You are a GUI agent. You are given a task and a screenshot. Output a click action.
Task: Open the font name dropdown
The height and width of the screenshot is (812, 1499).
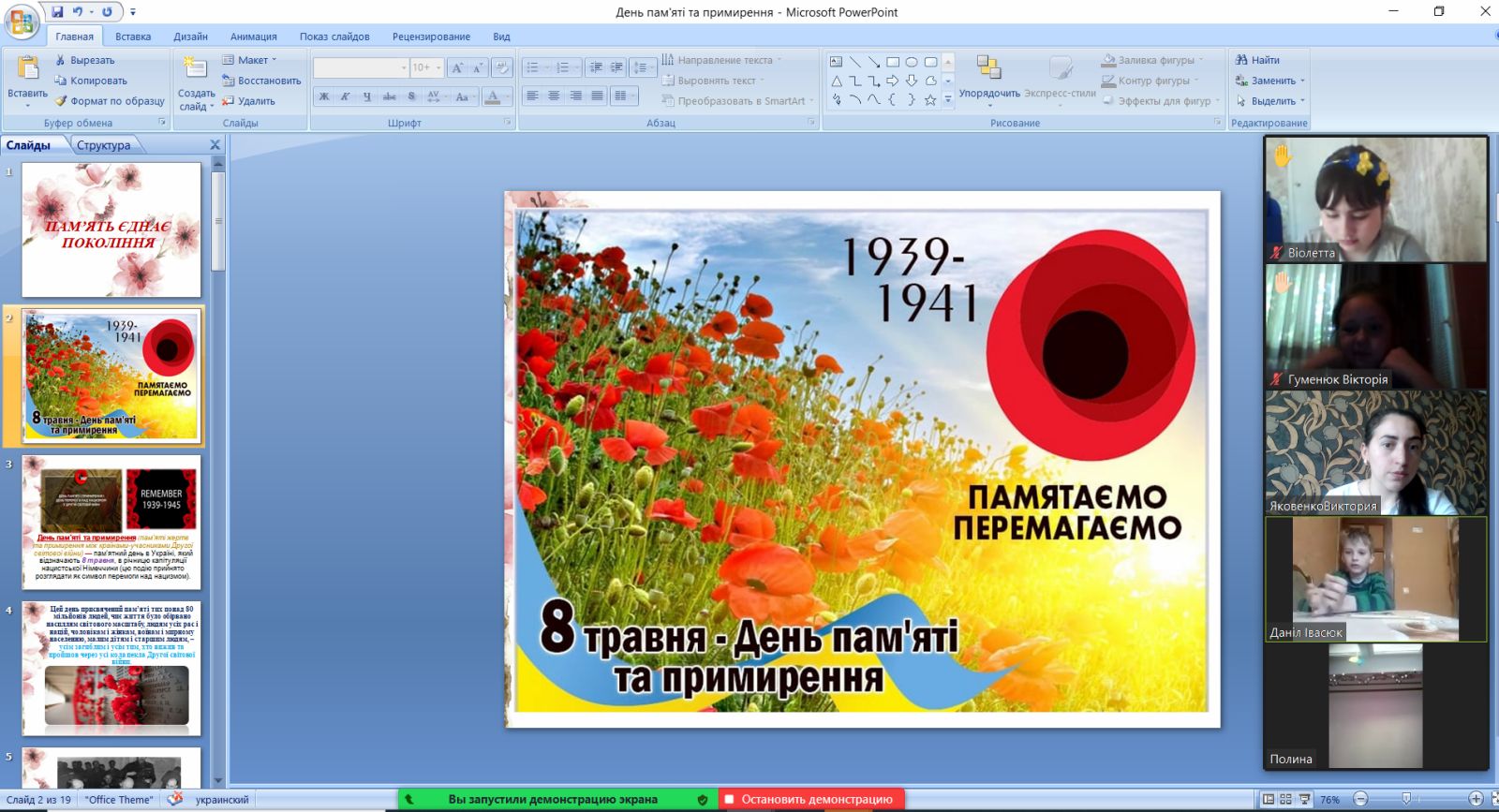point(404,67)
